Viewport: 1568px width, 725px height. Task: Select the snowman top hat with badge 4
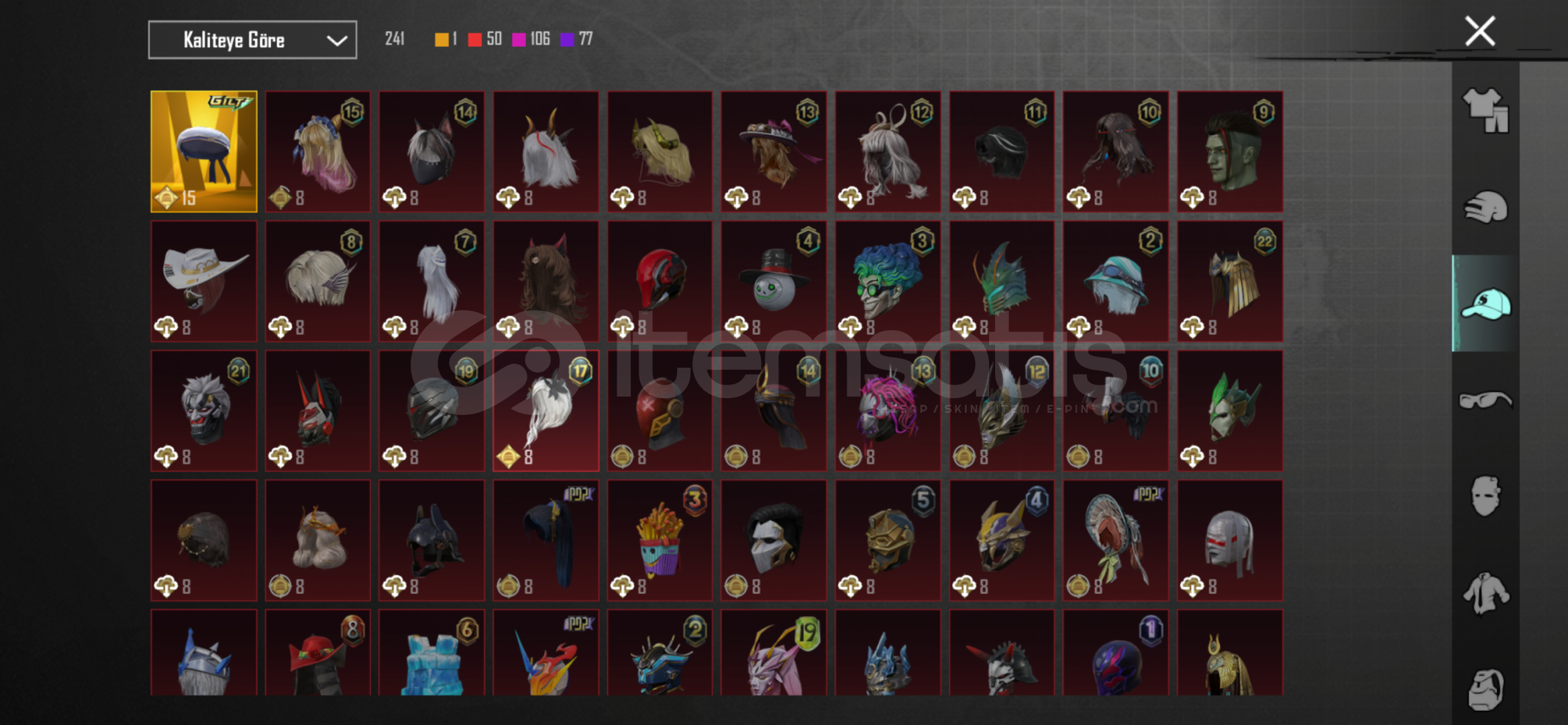(x=774, y=281)
